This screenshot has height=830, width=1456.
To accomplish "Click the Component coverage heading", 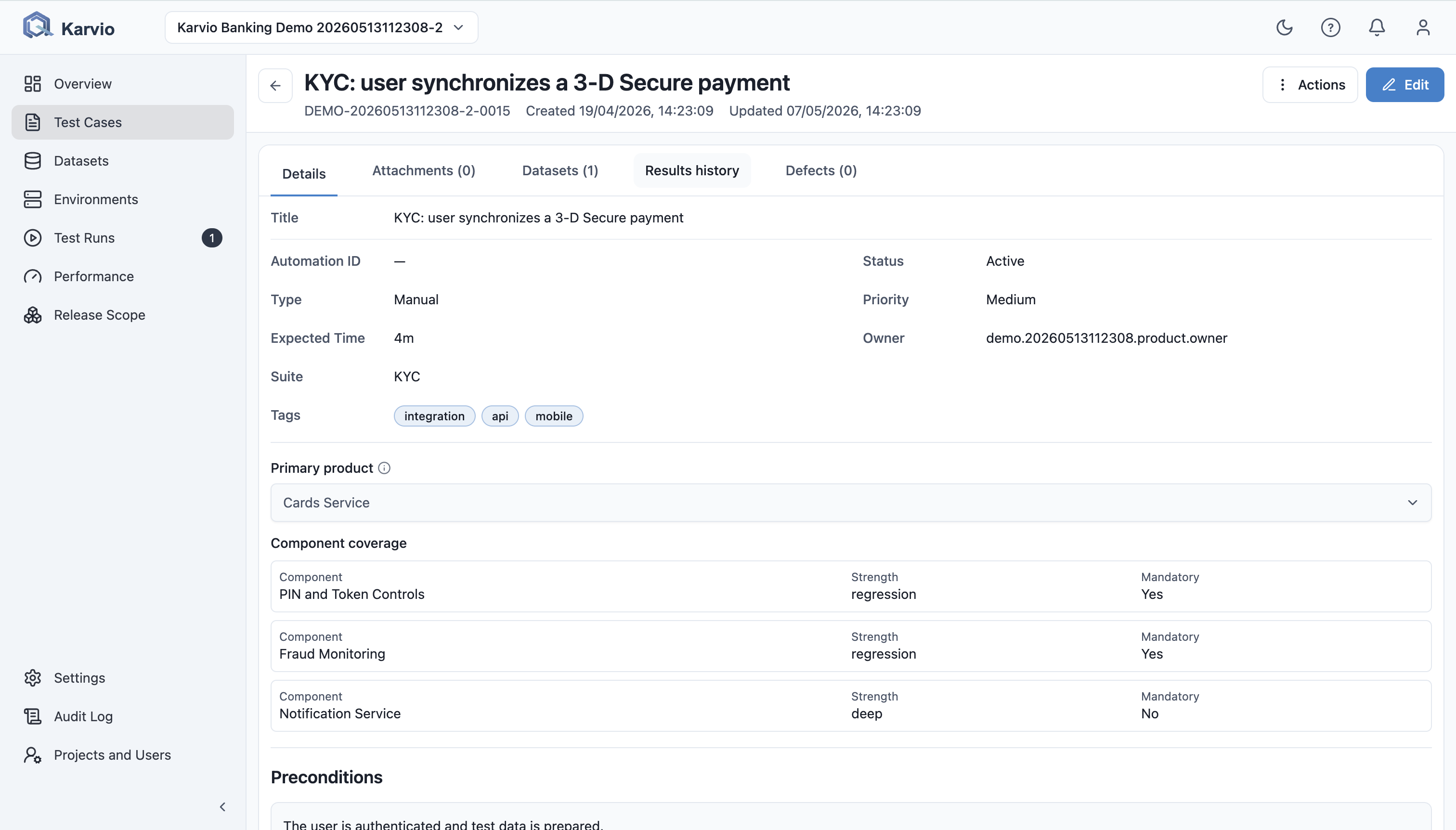I will pos(338,543).
